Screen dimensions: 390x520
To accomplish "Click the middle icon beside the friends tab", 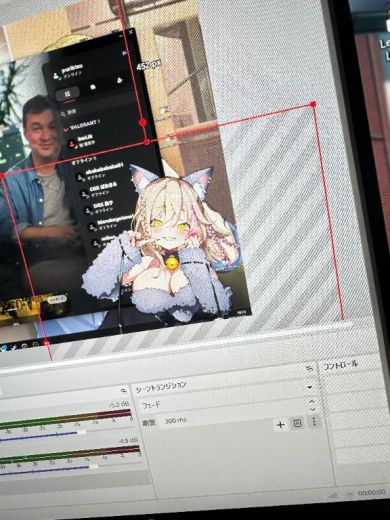I will click(x=93, y=87).
